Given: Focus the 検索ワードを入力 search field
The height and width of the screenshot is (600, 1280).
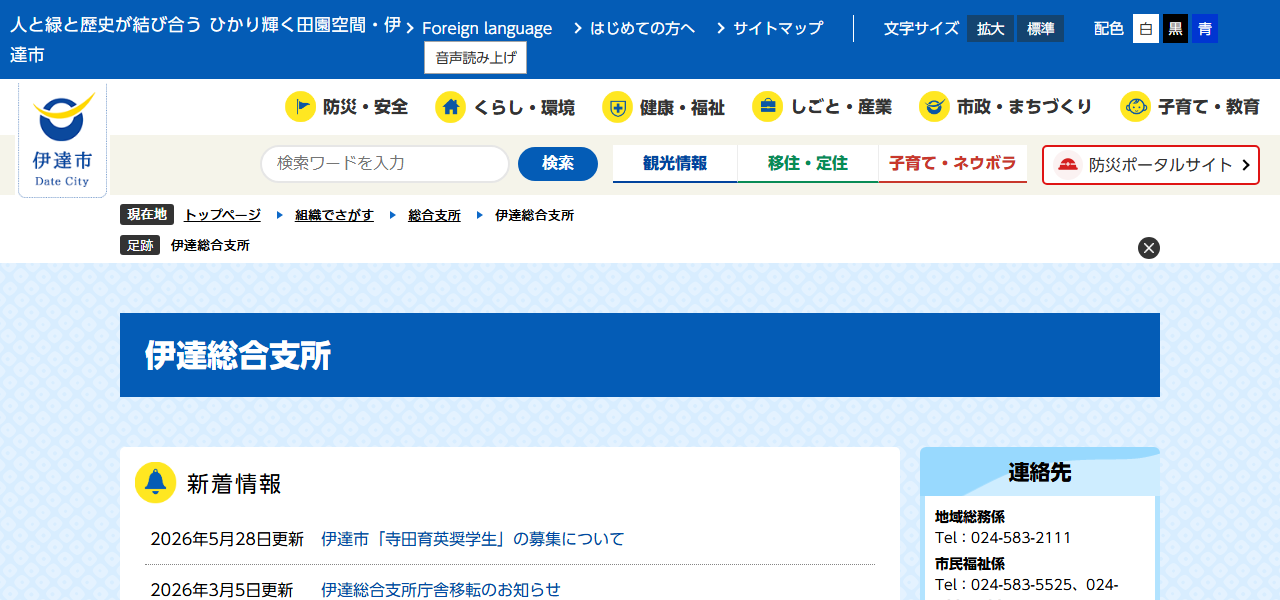Looking at the screenshot, I should pyautogui.click(x=385, y=164).
